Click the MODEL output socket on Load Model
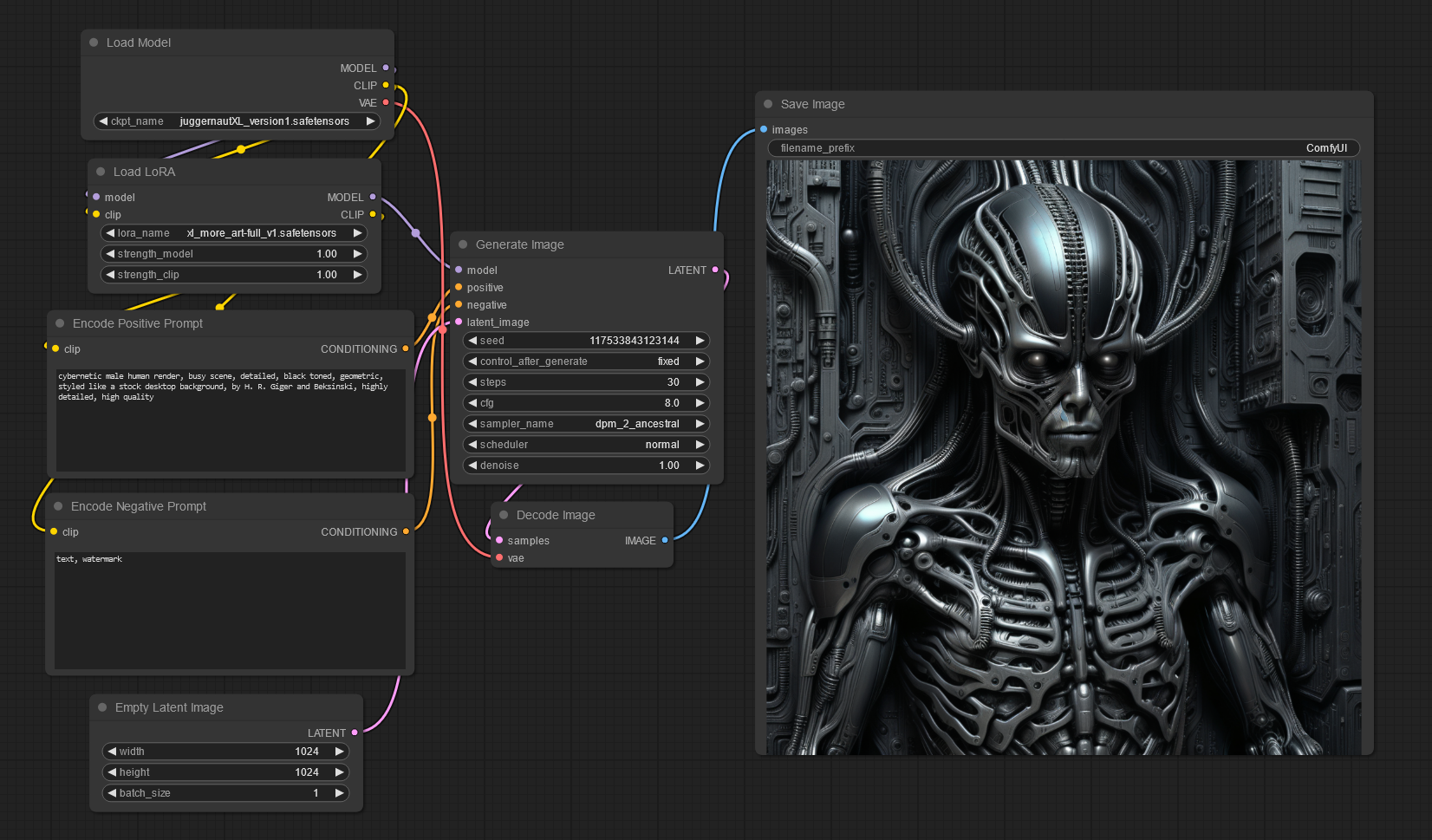The height and width of the screenshot is (840, 1432). (386, 68)
